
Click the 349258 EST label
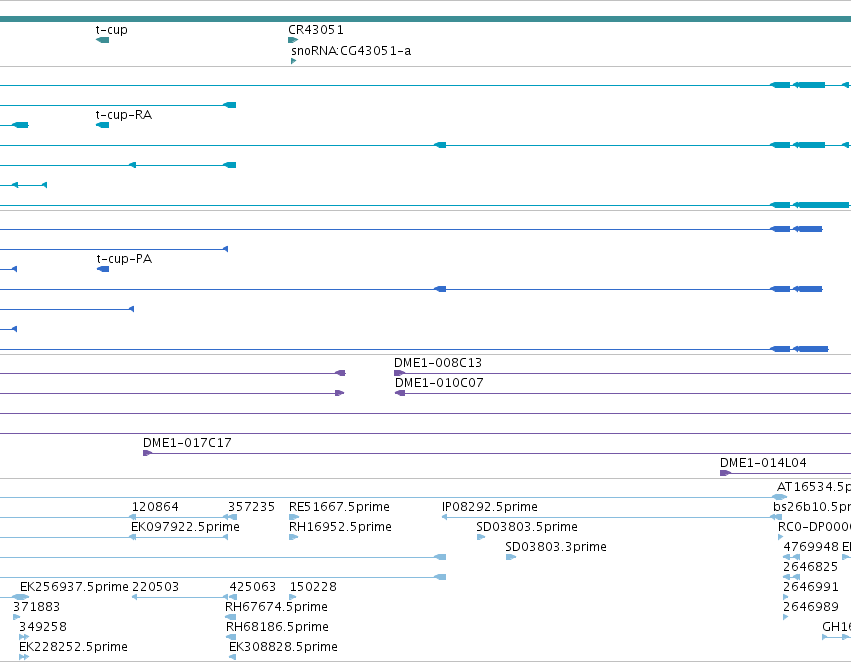coord(43,627)
